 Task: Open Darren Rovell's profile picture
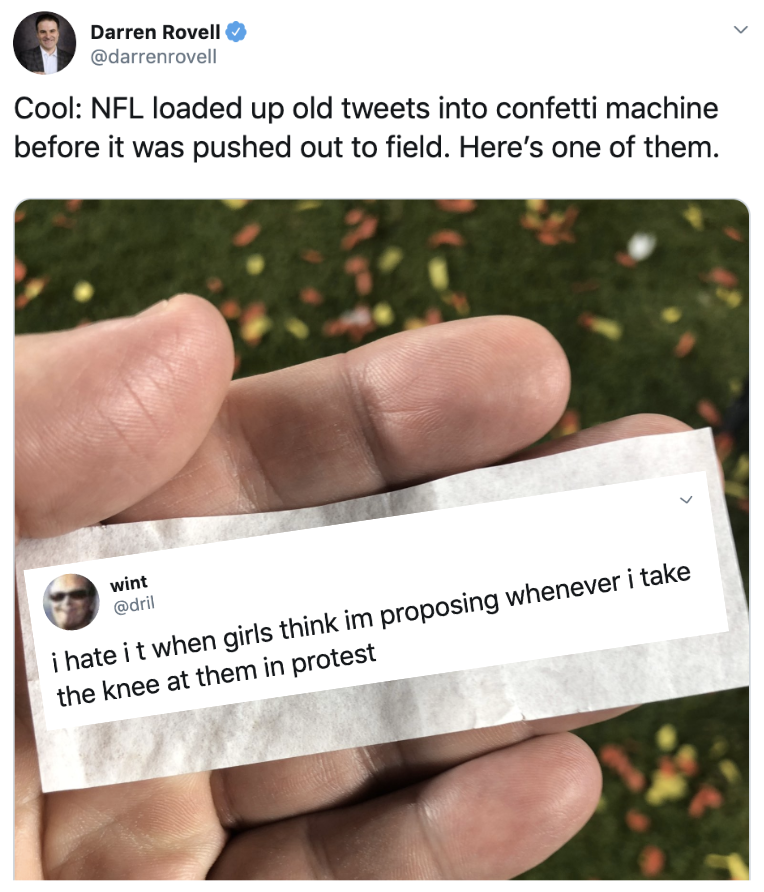44,43
